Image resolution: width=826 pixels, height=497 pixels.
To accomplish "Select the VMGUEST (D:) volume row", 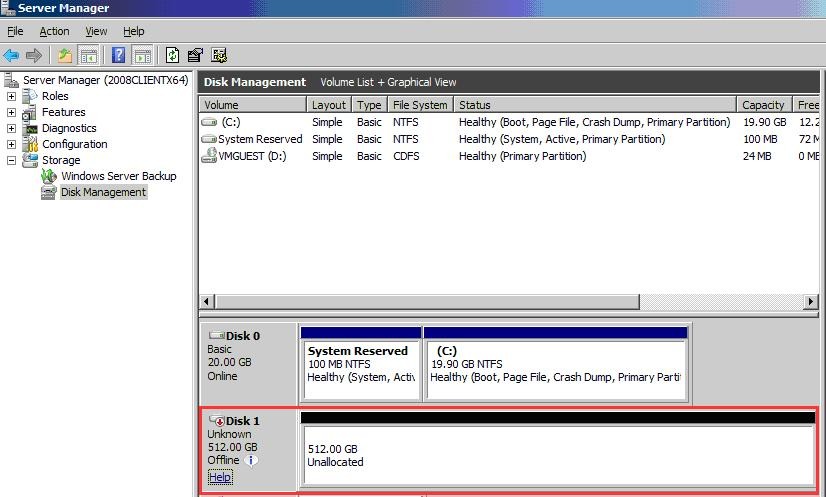I will (240, 156).
